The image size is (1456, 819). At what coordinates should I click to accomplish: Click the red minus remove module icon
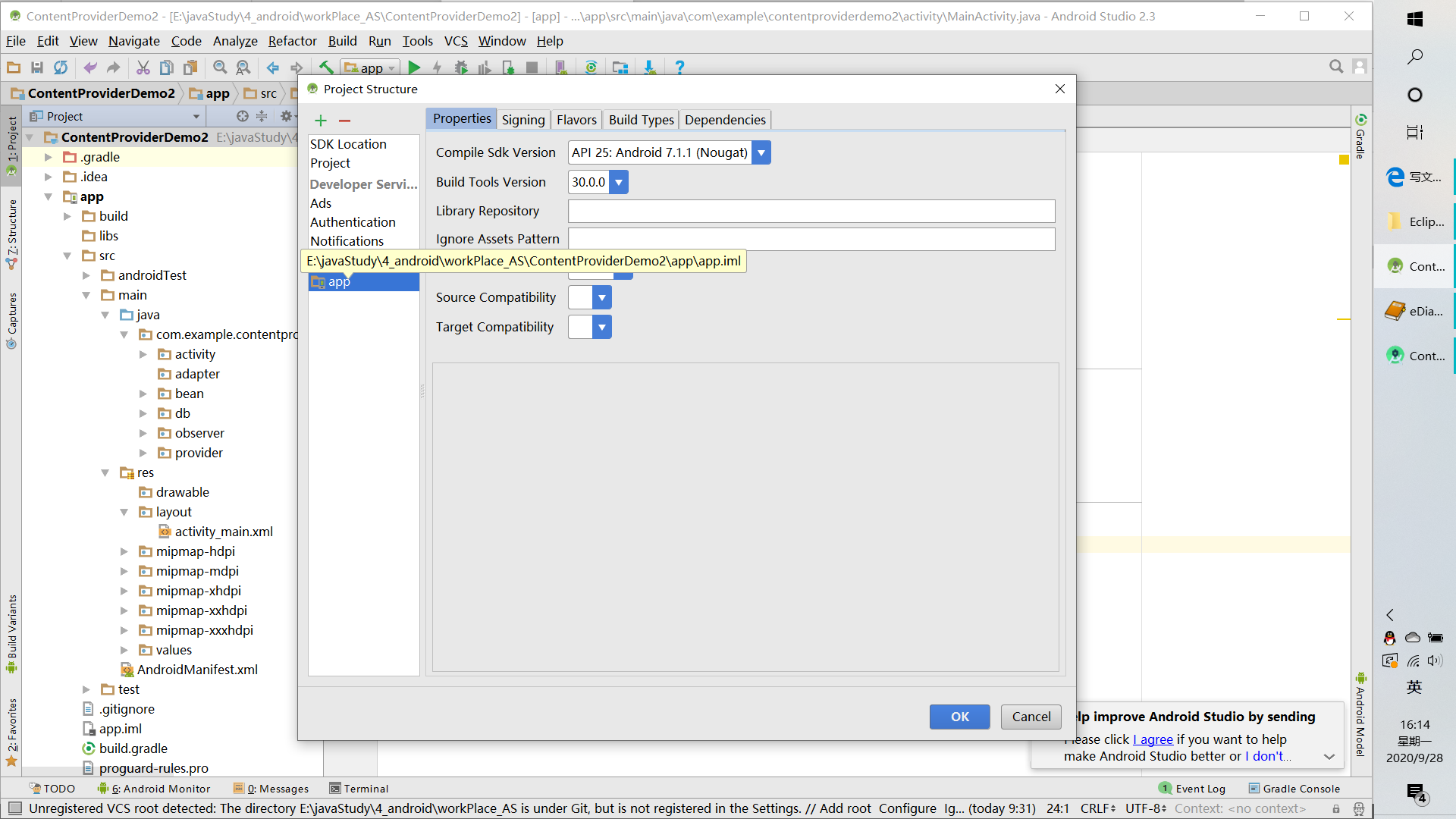coord(344,121)
